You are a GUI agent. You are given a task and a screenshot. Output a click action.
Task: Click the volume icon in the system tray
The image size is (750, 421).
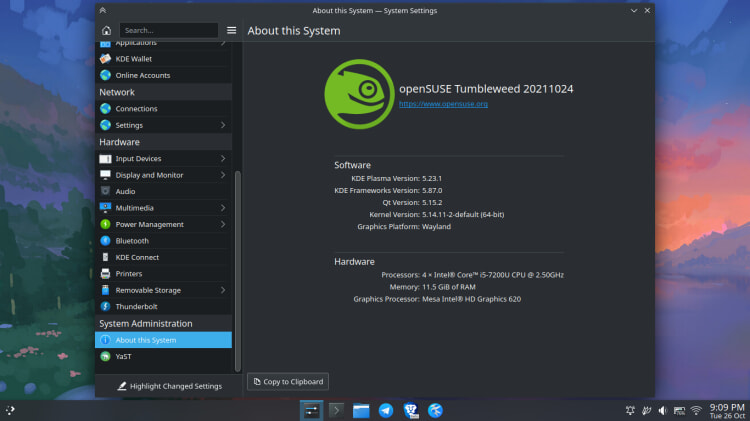tap(663, 410)
